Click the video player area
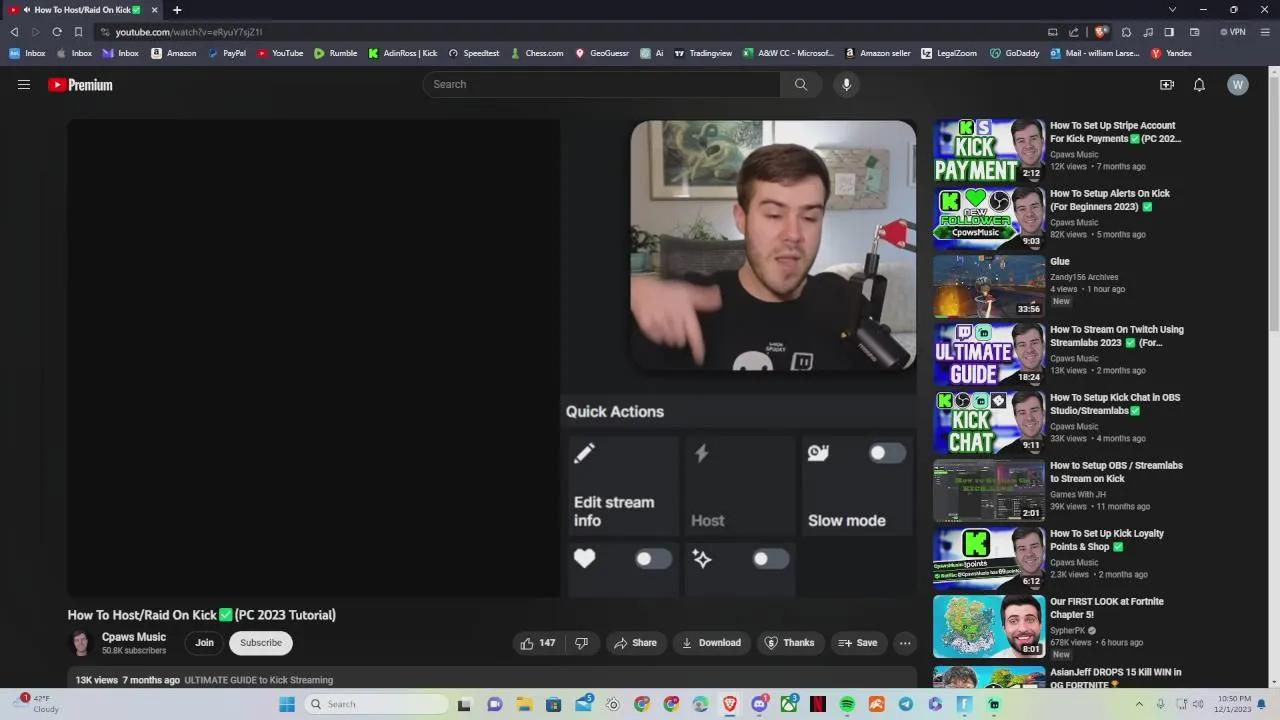This screenshot has height=720, width=1280. click(x=492, y=358)
